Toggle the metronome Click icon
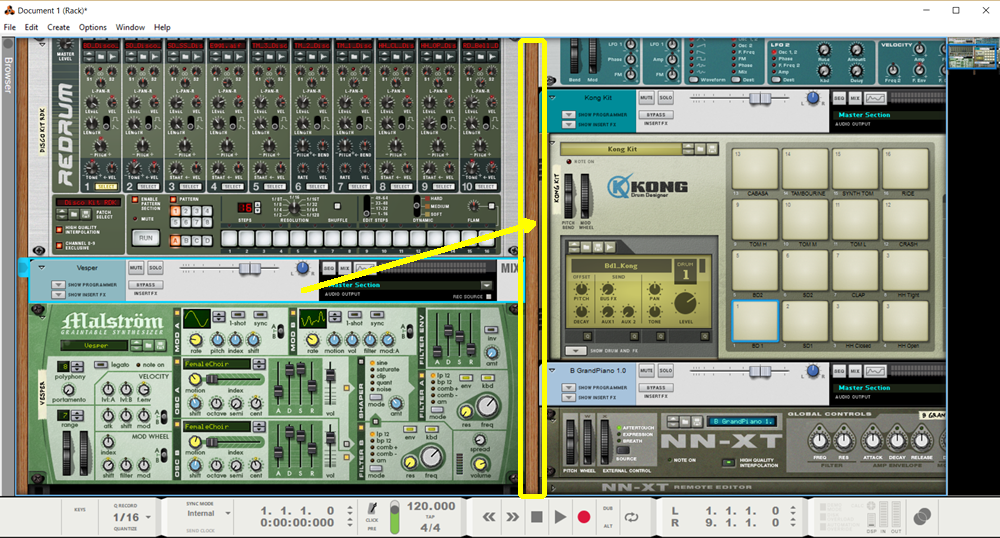Viewport: 1000px width, 538px height. click(372, 509)
